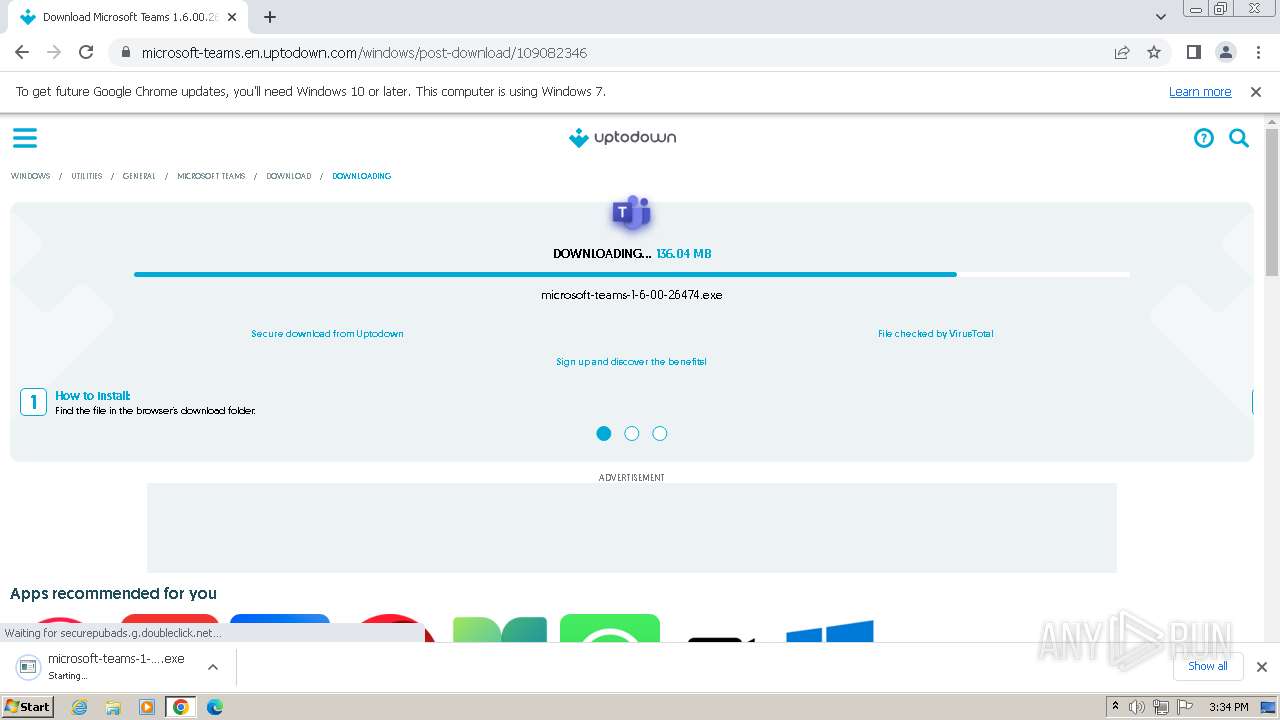
Task: Go to DOWNLOAD breadcrumb
Action: click(289, 176)
